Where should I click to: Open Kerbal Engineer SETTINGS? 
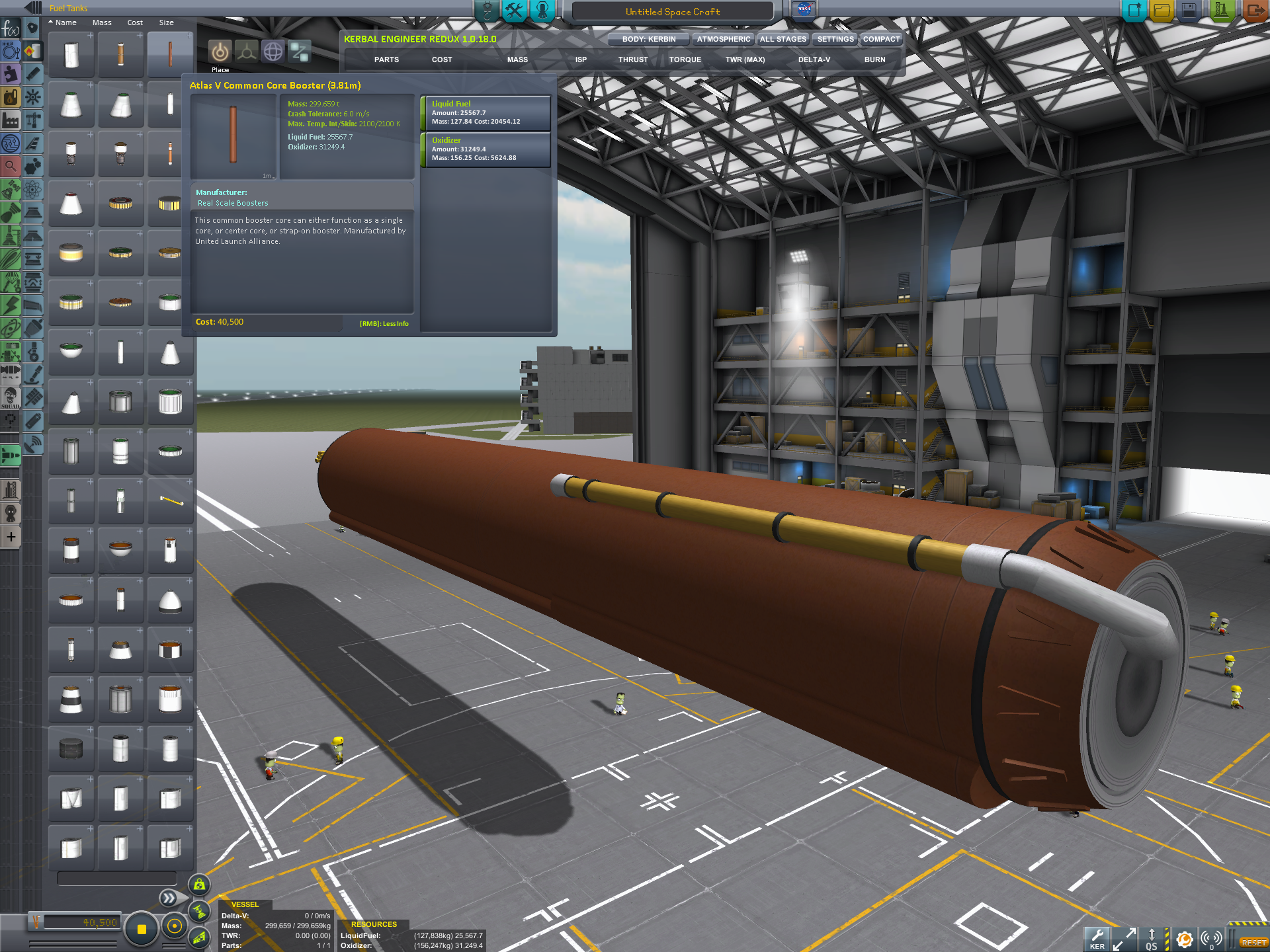click(x=835, y=39)
